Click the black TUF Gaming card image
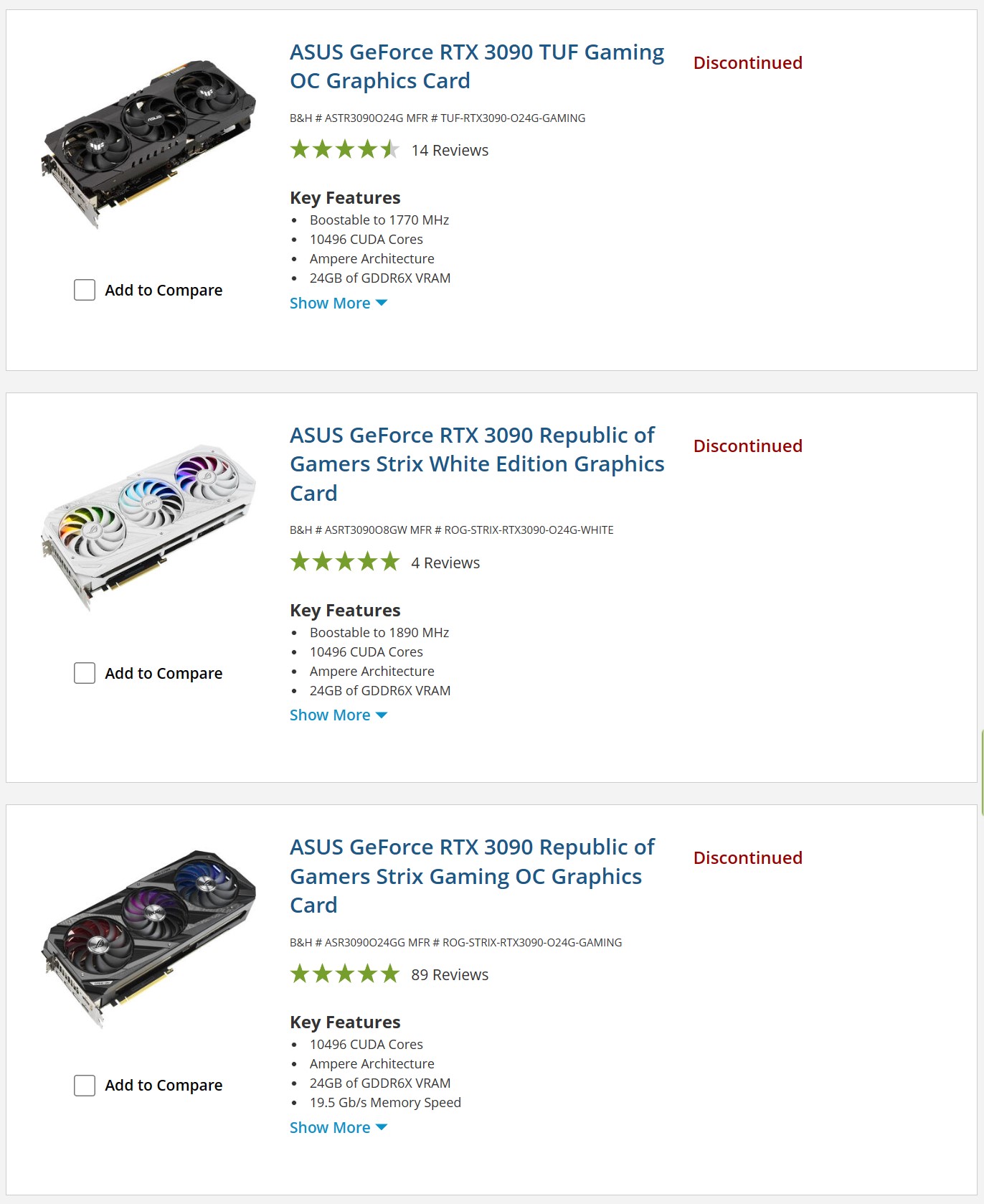Viewport: 984px width, 1204px height. tap(148, 144)
